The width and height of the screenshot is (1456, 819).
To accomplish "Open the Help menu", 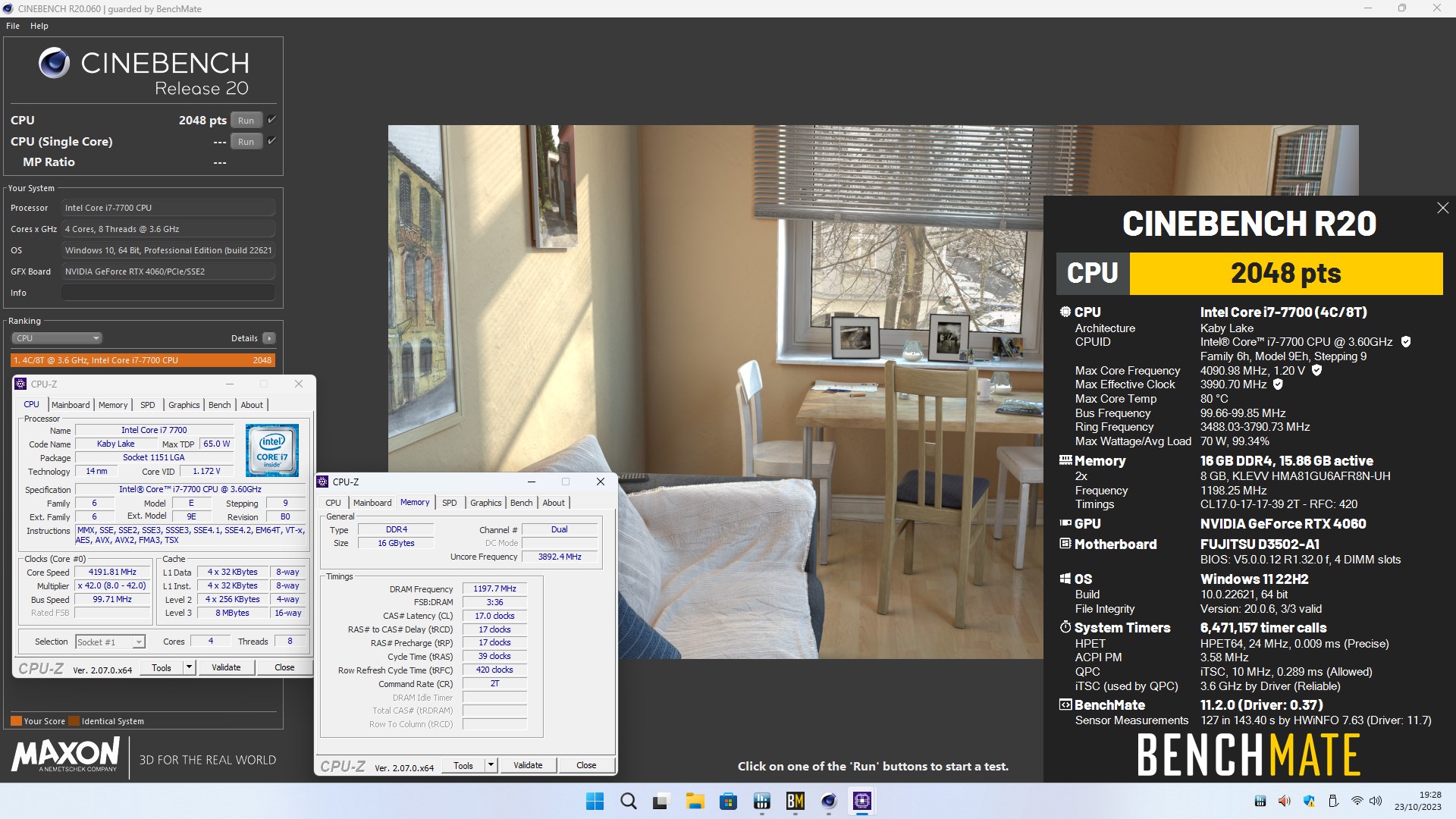I will click(x=39, y=26).
